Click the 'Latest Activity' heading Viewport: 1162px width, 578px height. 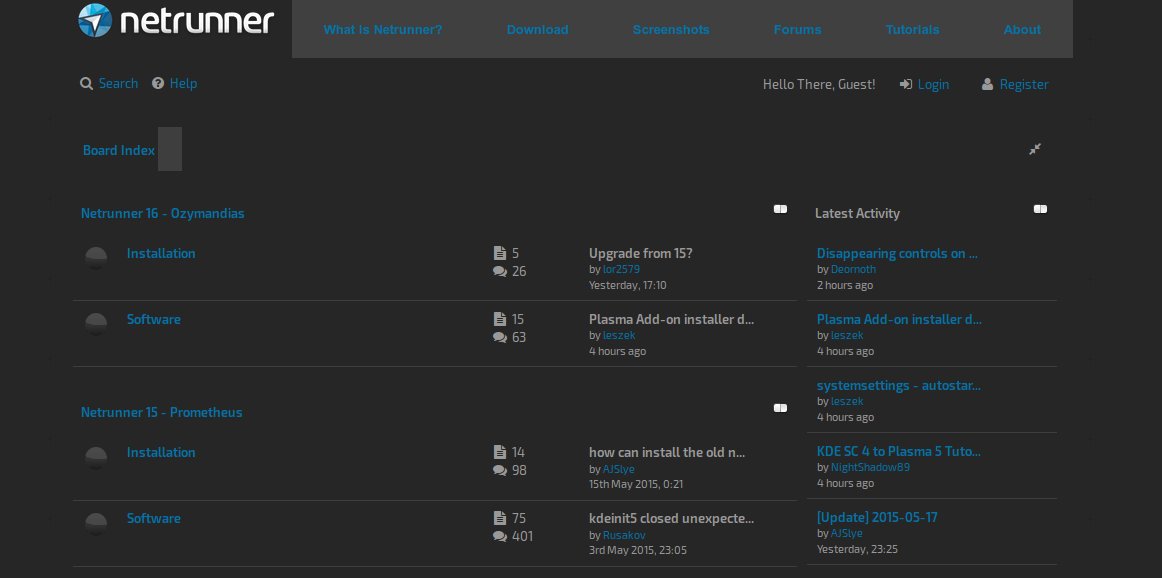(857, 213)
